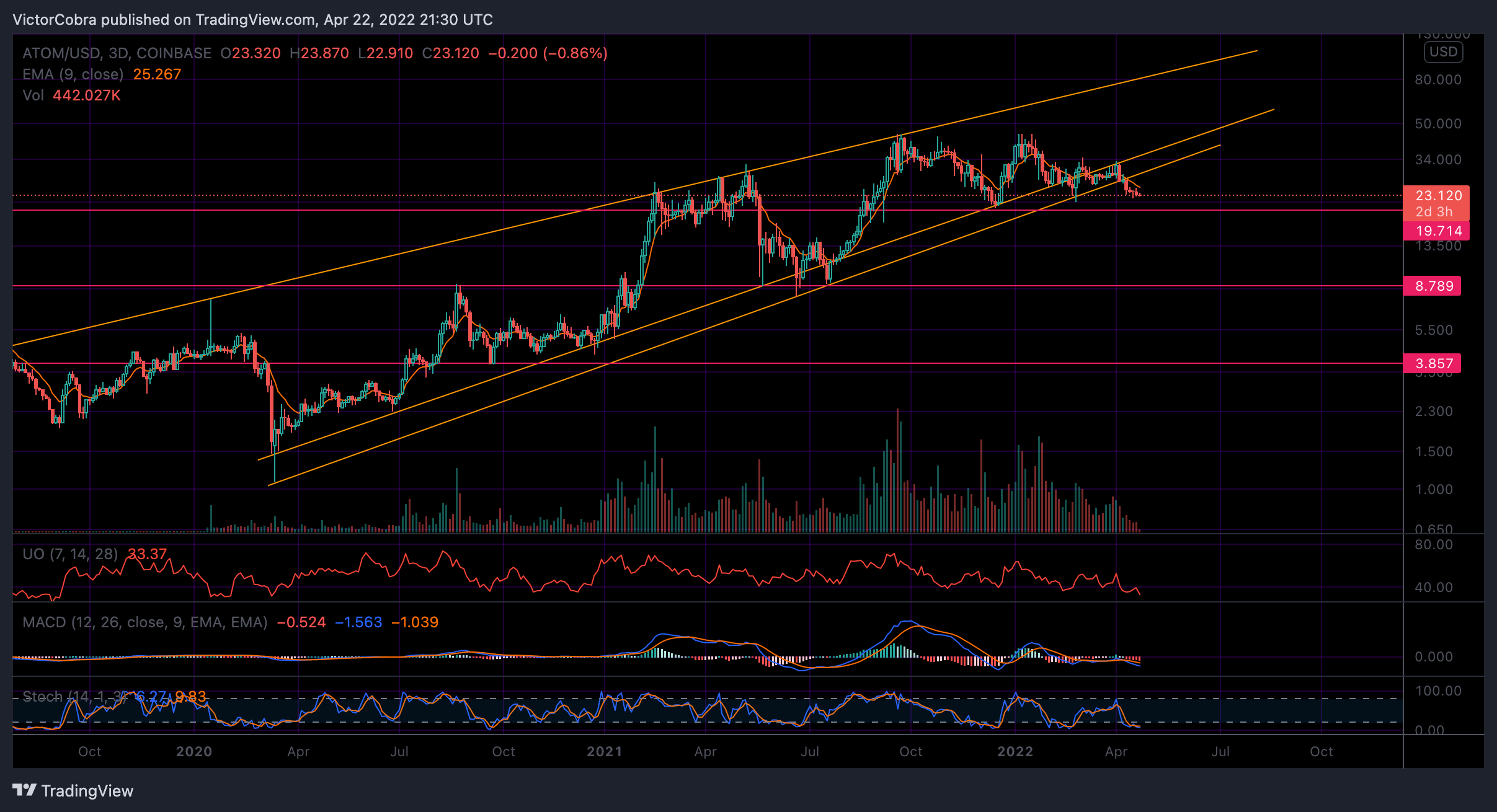Click the 50.000 price axis label
Viewport: 1497px width, 812px height.
1438,124
